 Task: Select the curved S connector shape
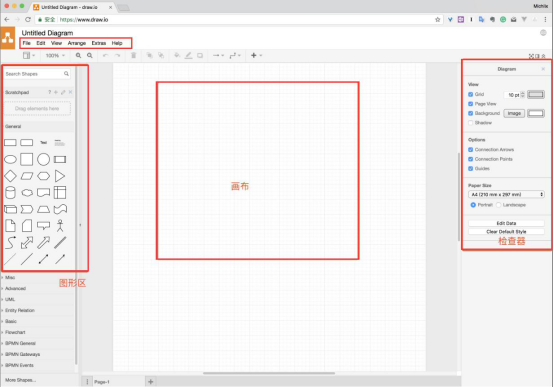[10, 242]
